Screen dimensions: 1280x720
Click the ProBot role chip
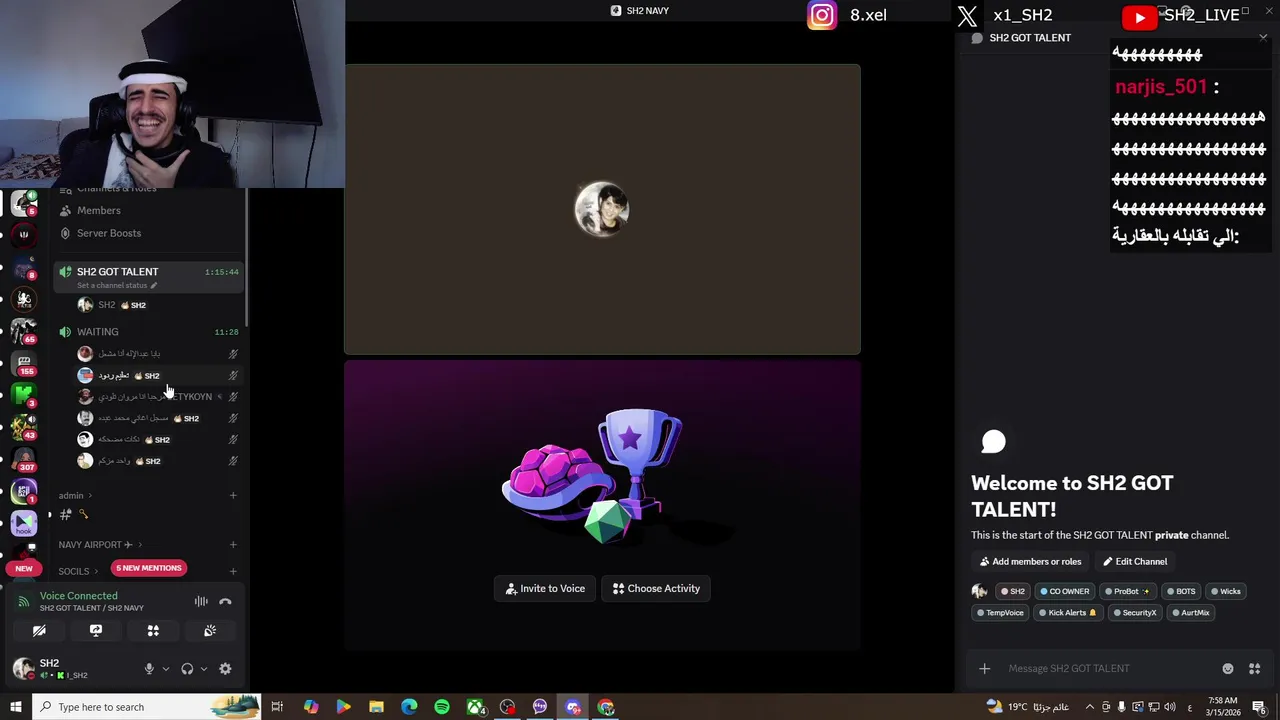(1127, 591)
